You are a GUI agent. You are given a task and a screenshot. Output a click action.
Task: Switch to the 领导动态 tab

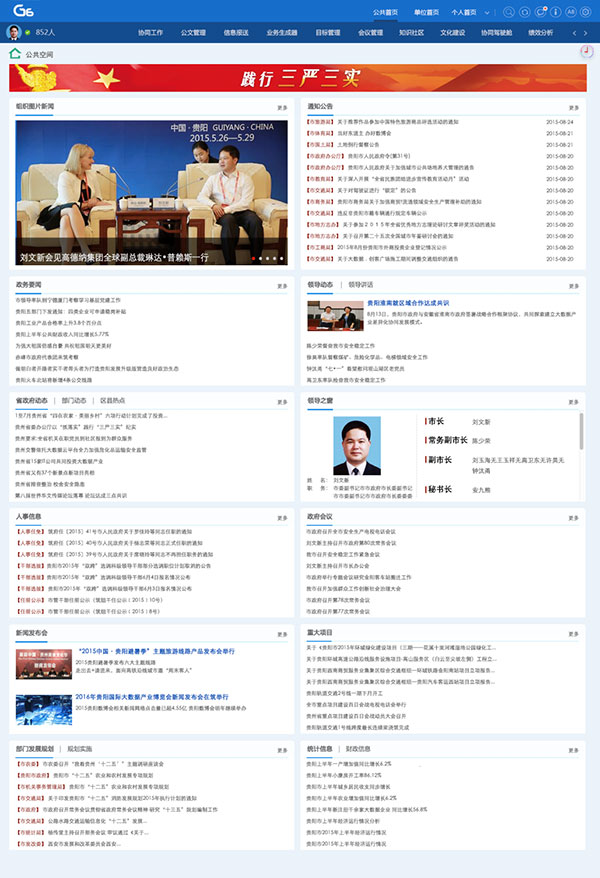320,284
